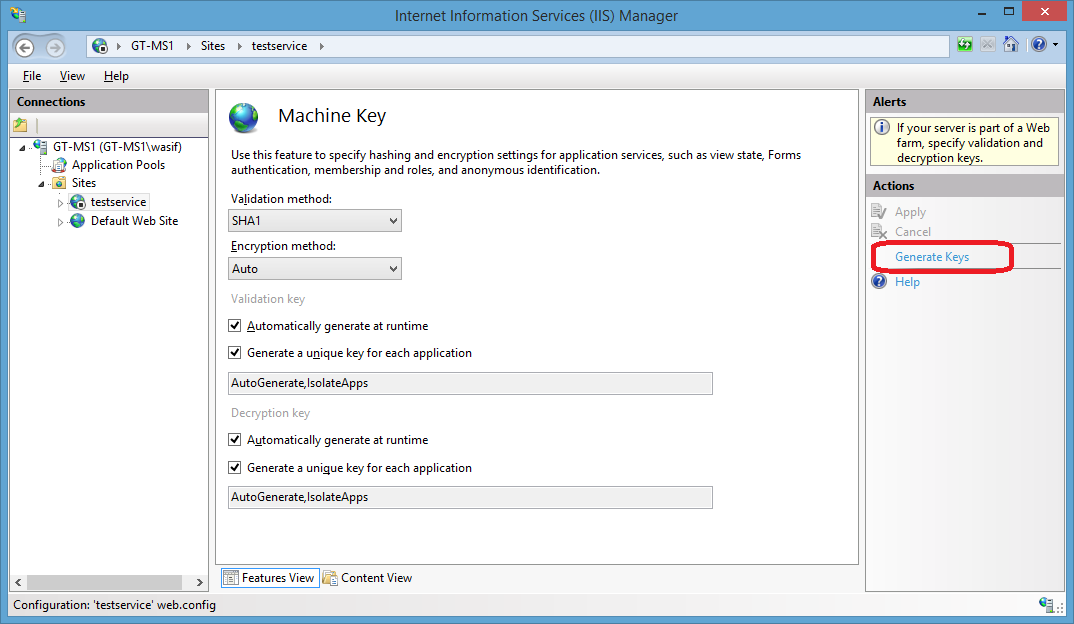Collapse the Sites tree node

[41, 184]
